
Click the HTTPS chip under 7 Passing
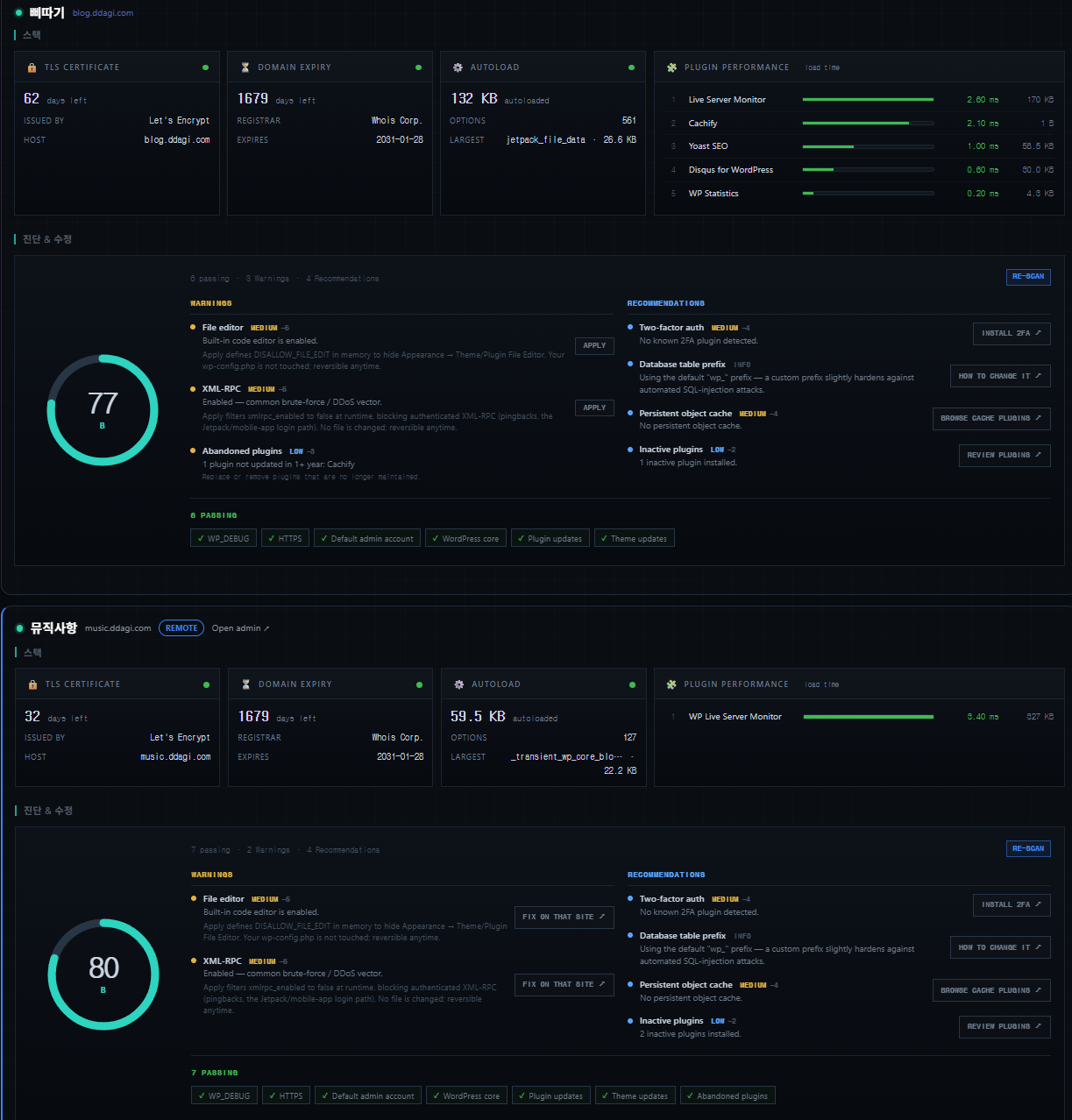[286, 1095]
